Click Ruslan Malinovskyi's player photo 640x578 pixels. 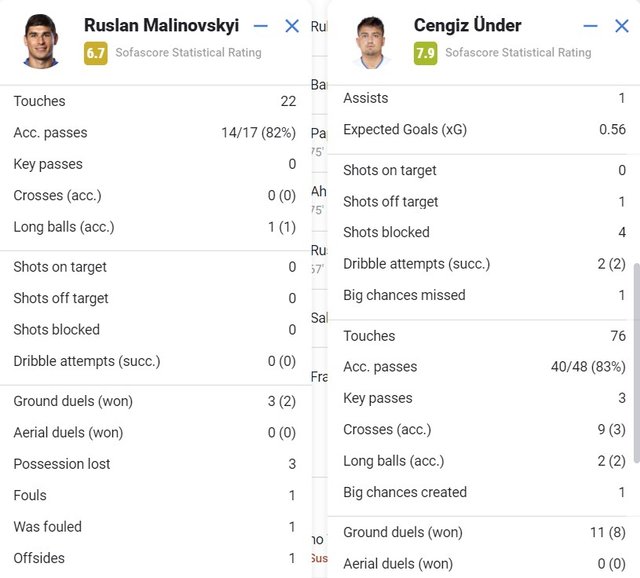(42, 40)
